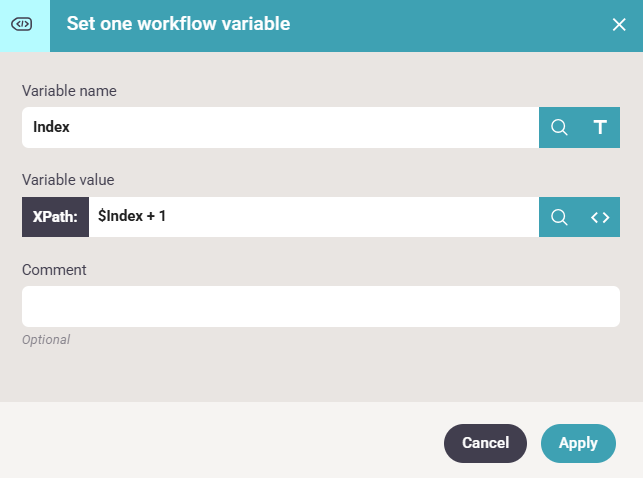Click the workflow variable icon in header
The image size is (643, 478).
coord(21,24)
